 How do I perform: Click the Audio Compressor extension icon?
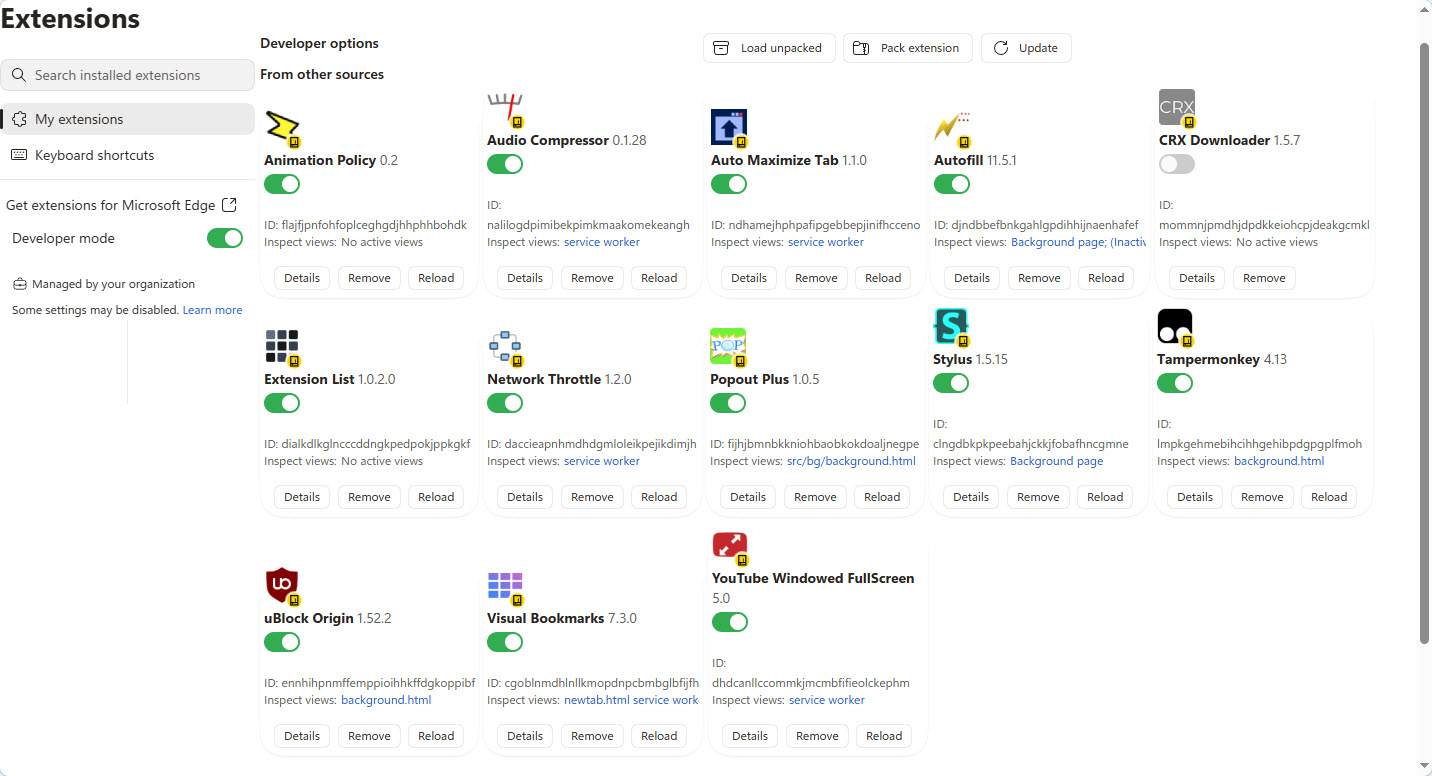point(505,110)
